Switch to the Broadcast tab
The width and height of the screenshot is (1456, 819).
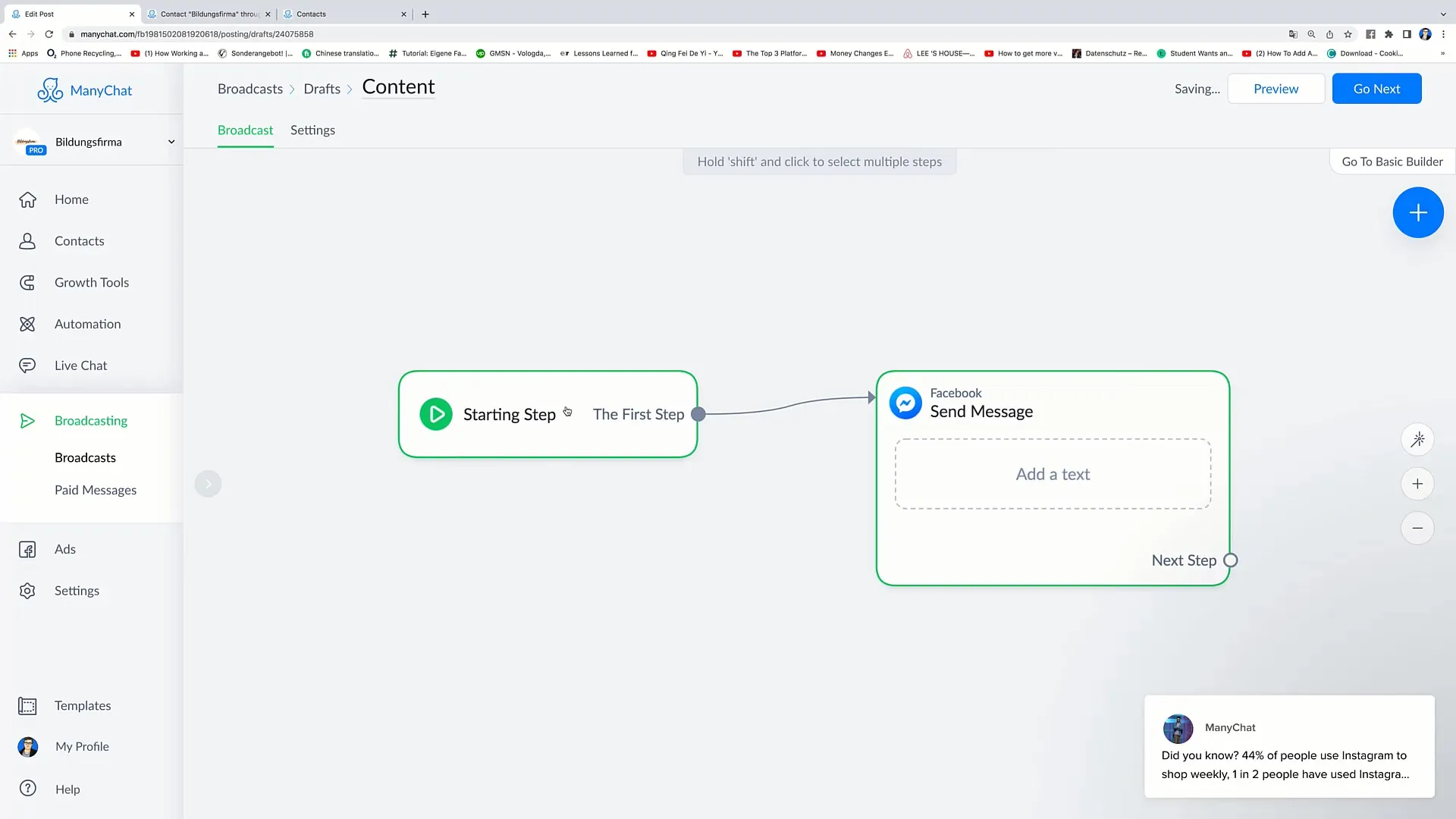(x=245, y=130)
